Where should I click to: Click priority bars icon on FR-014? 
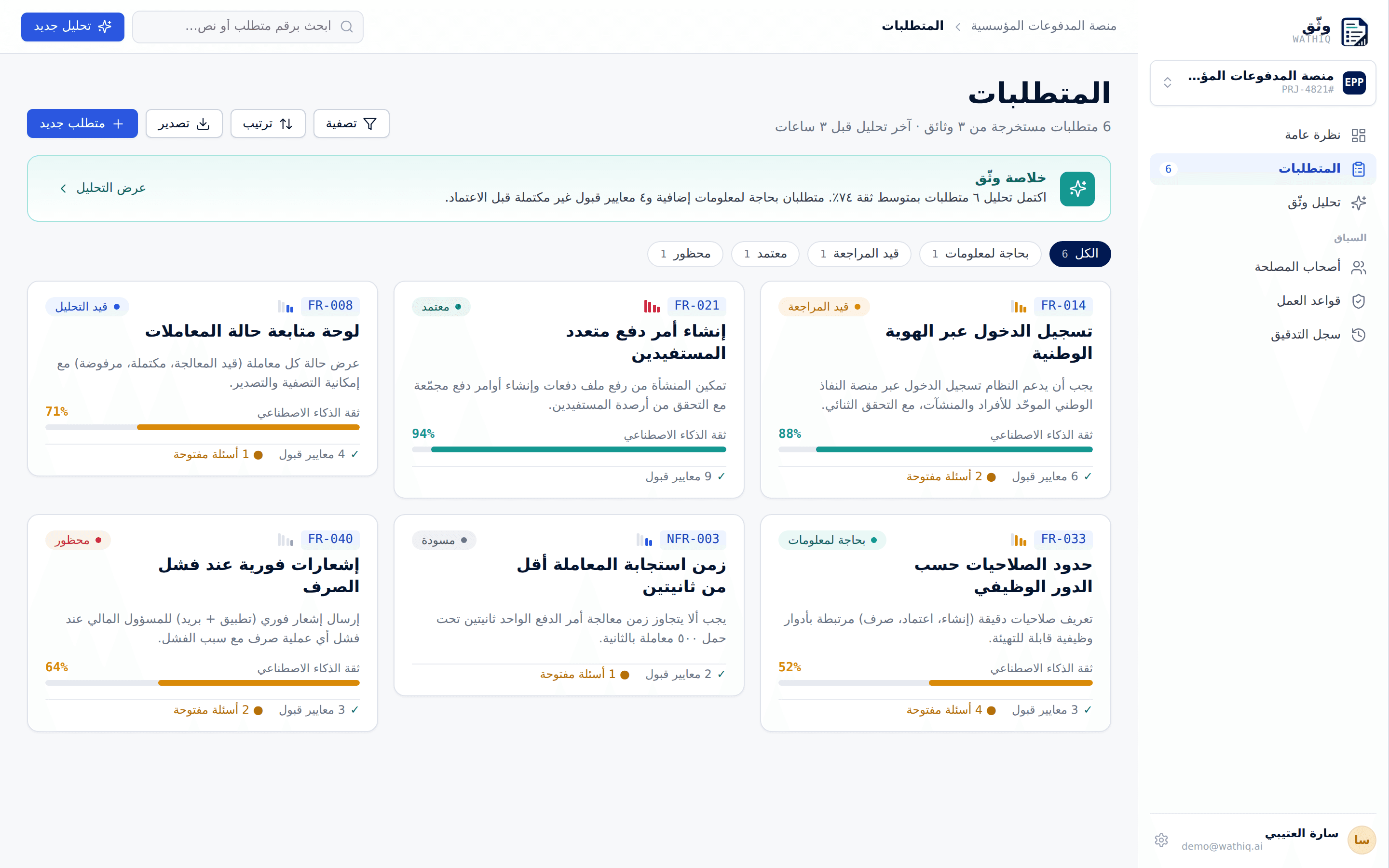(x=1019, y=307)
